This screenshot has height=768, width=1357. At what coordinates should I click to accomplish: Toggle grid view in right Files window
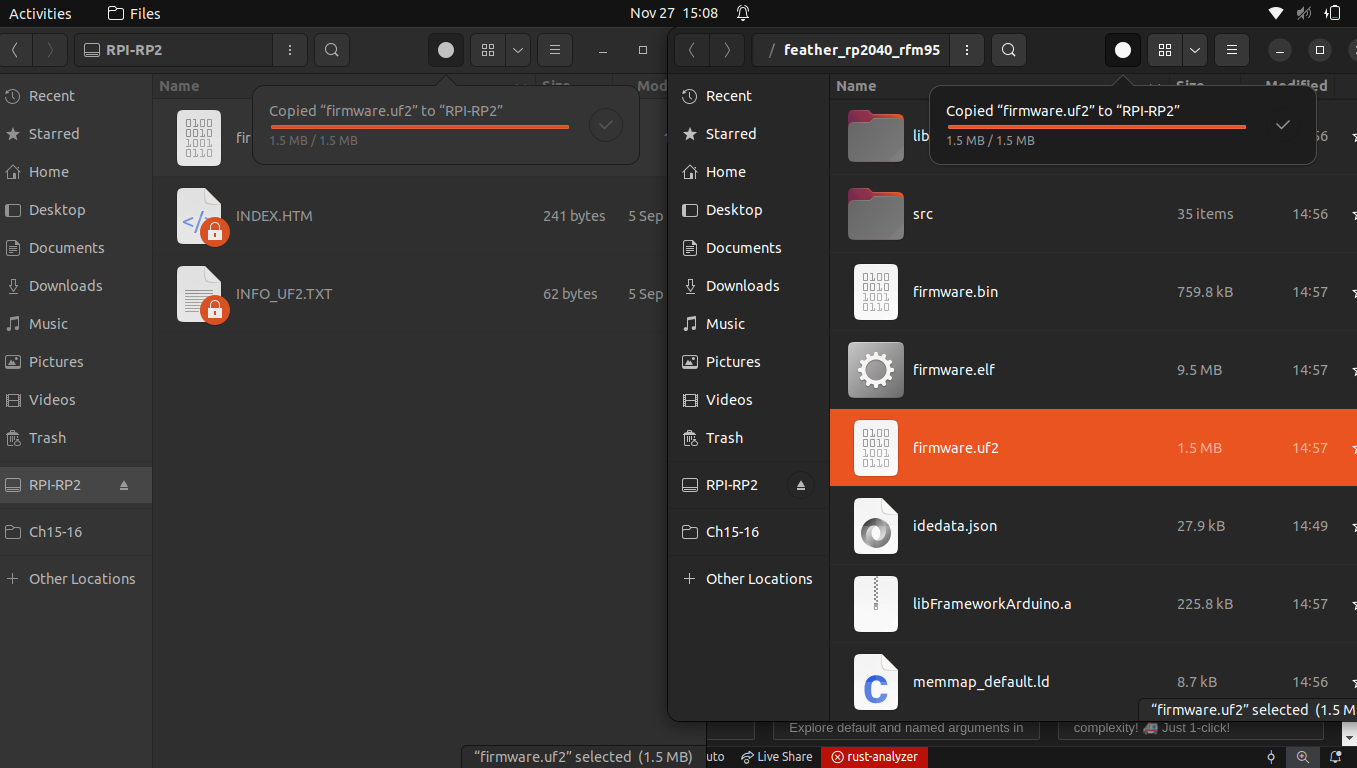click(x=1165, y=50)
